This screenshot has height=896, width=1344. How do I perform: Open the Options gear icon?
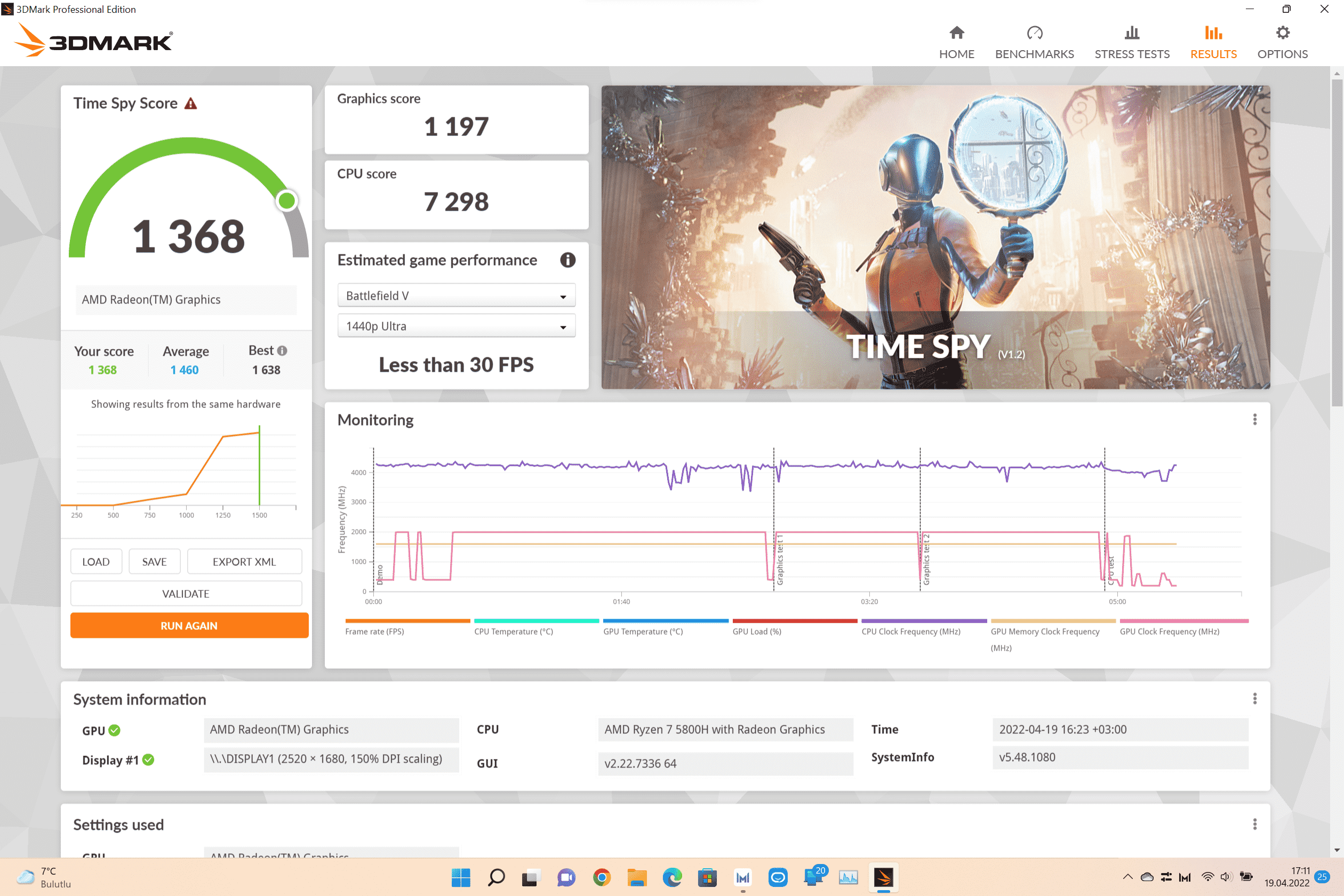(1282, 33)
